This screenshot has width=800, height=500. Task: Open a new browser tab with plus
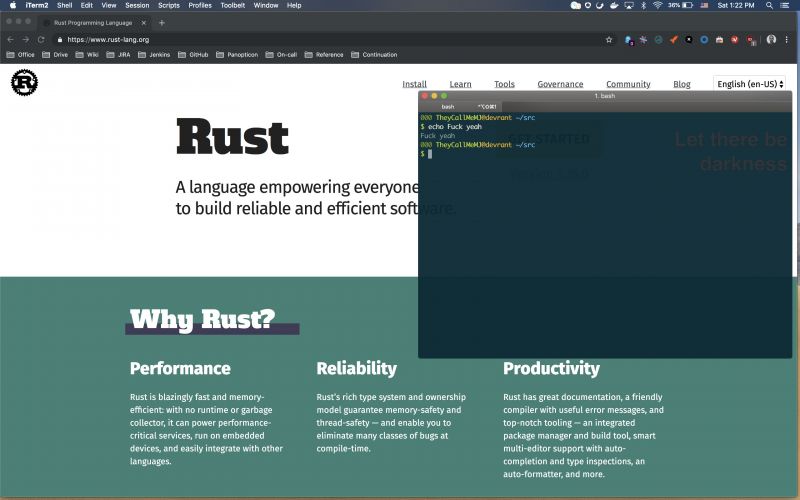(162, 22)
